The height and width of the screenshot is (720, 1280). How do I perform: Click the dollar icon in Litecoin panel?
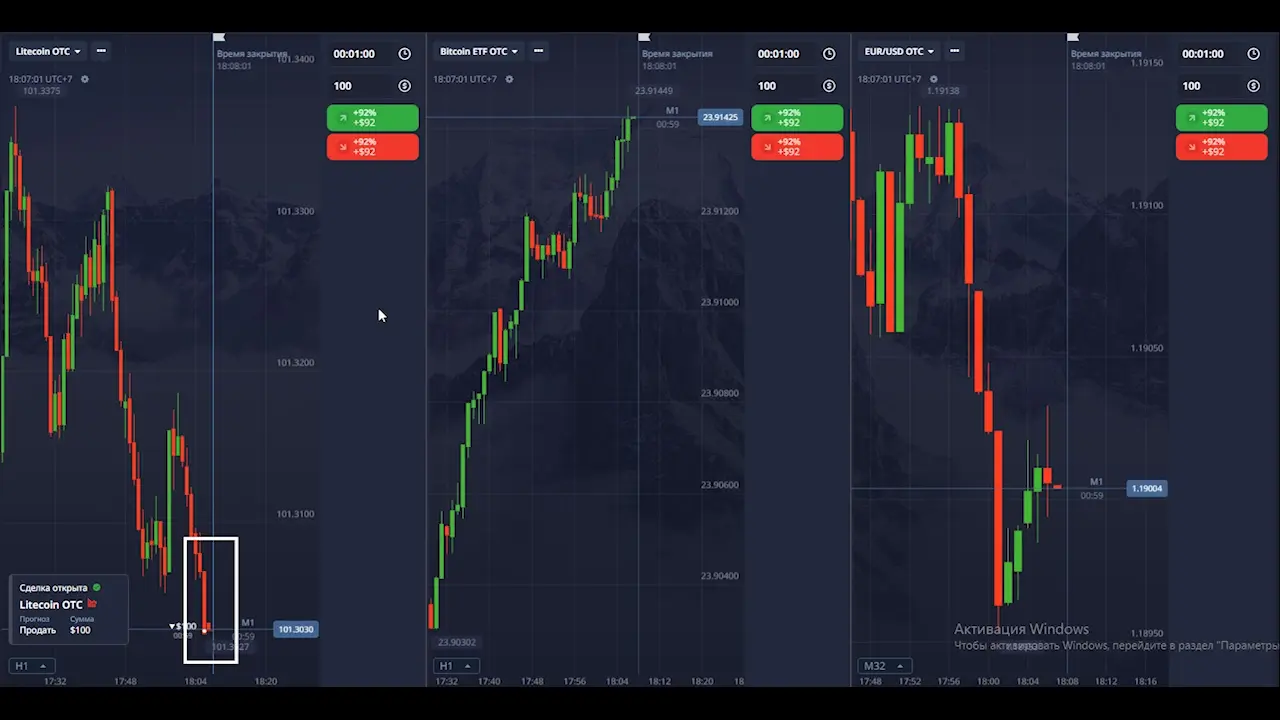pos(404,86)
